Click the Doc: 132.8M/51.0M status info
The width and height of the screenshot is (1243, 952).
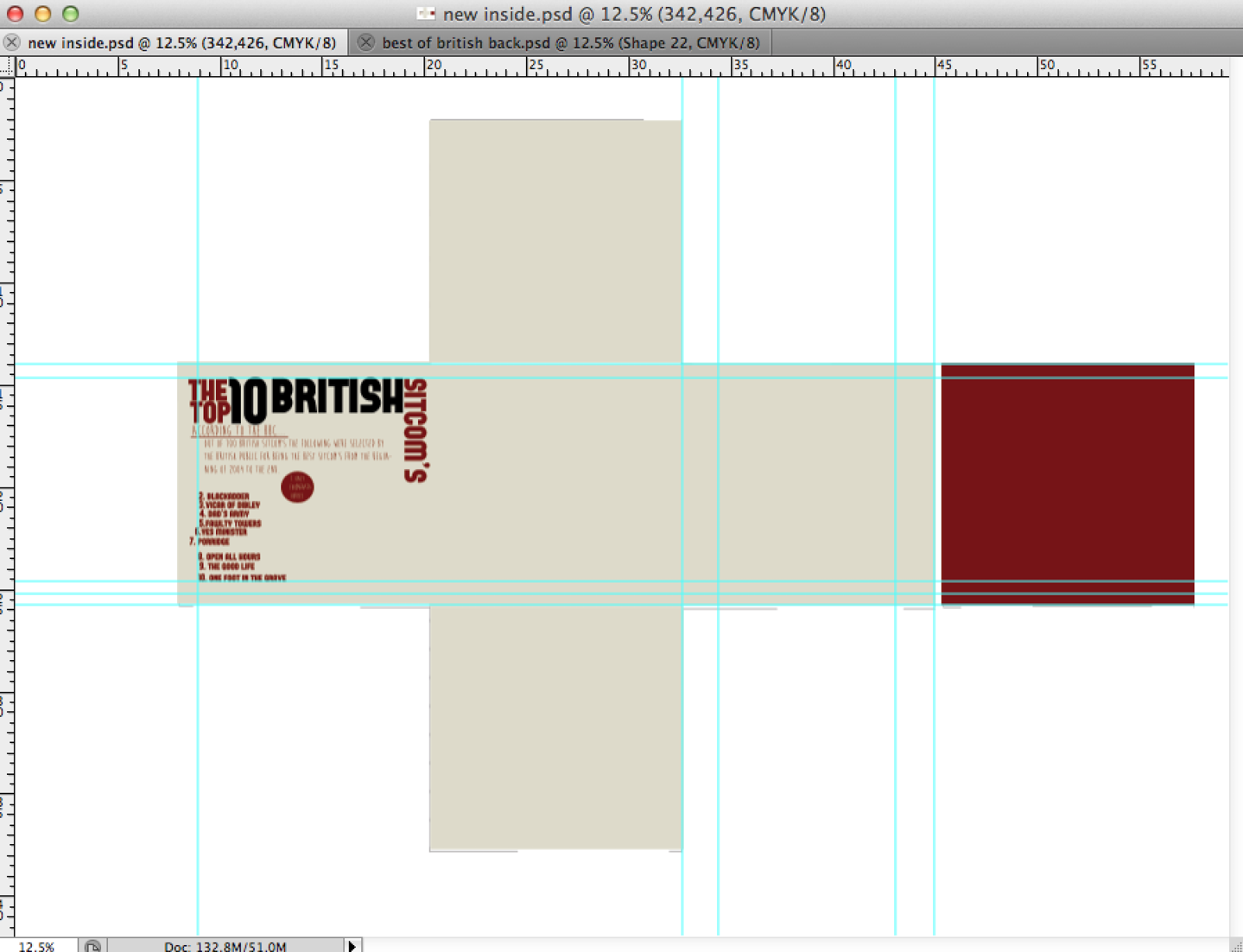pos(225,946)
